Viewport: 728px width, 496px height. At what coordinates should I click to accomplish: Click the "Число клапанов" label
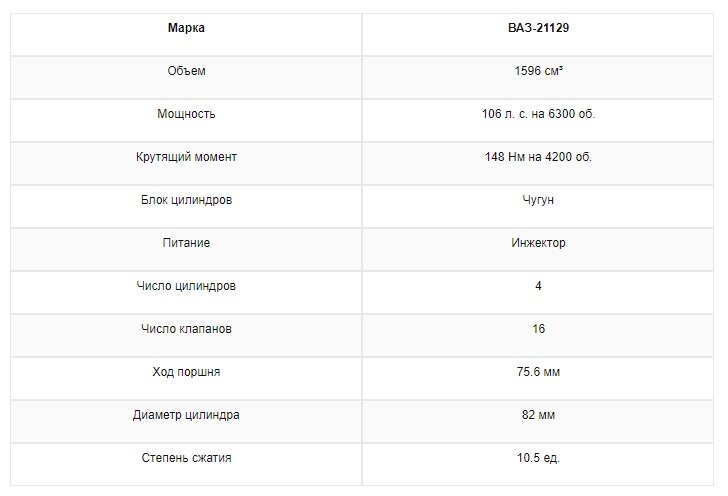point(186,329)
